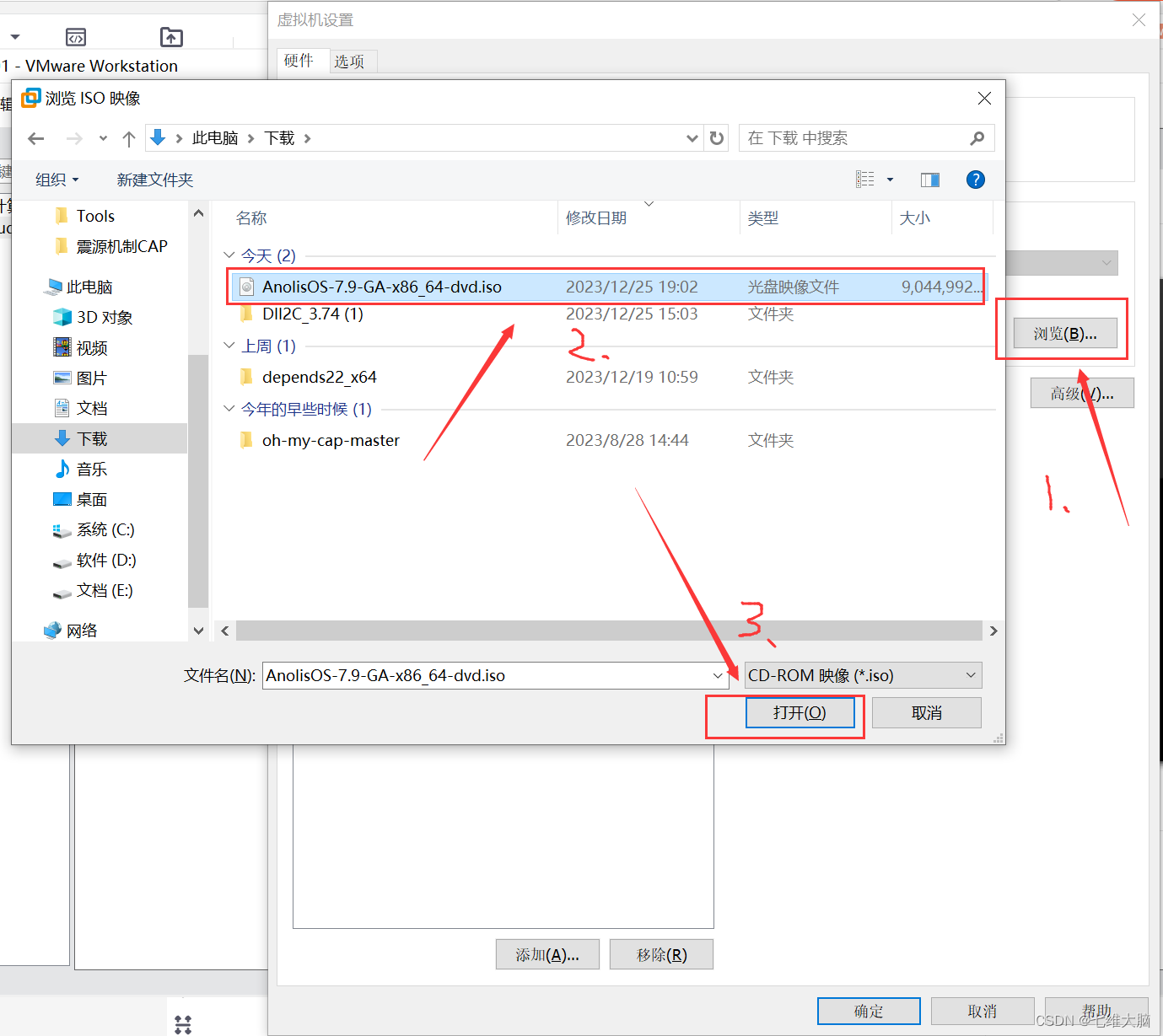Go back using the left arrow
This screenshot has width=1163, height=1036.
[36, 138]
